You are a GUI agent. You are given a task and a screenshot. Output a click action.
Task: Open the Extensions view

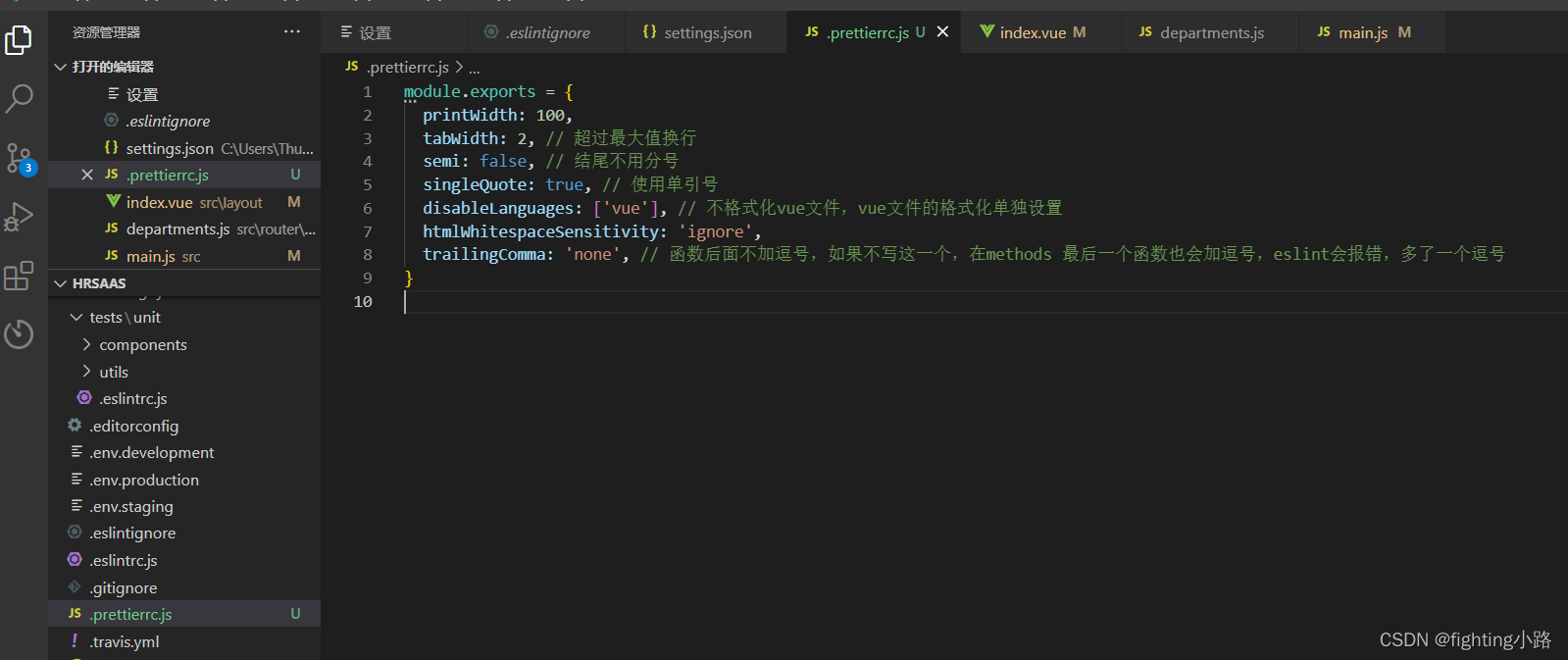19,276
